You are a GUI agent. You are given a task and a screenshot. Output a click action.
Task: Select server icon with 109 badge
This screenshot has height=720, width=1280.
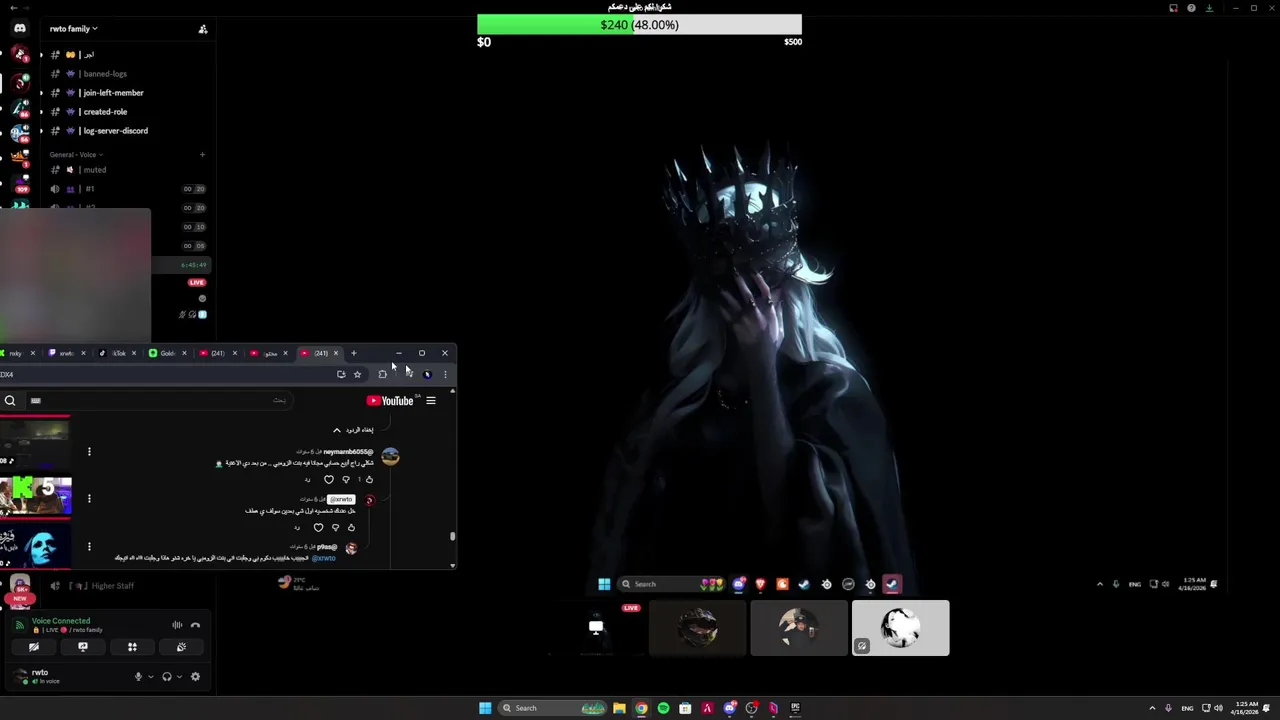(20, 183)
